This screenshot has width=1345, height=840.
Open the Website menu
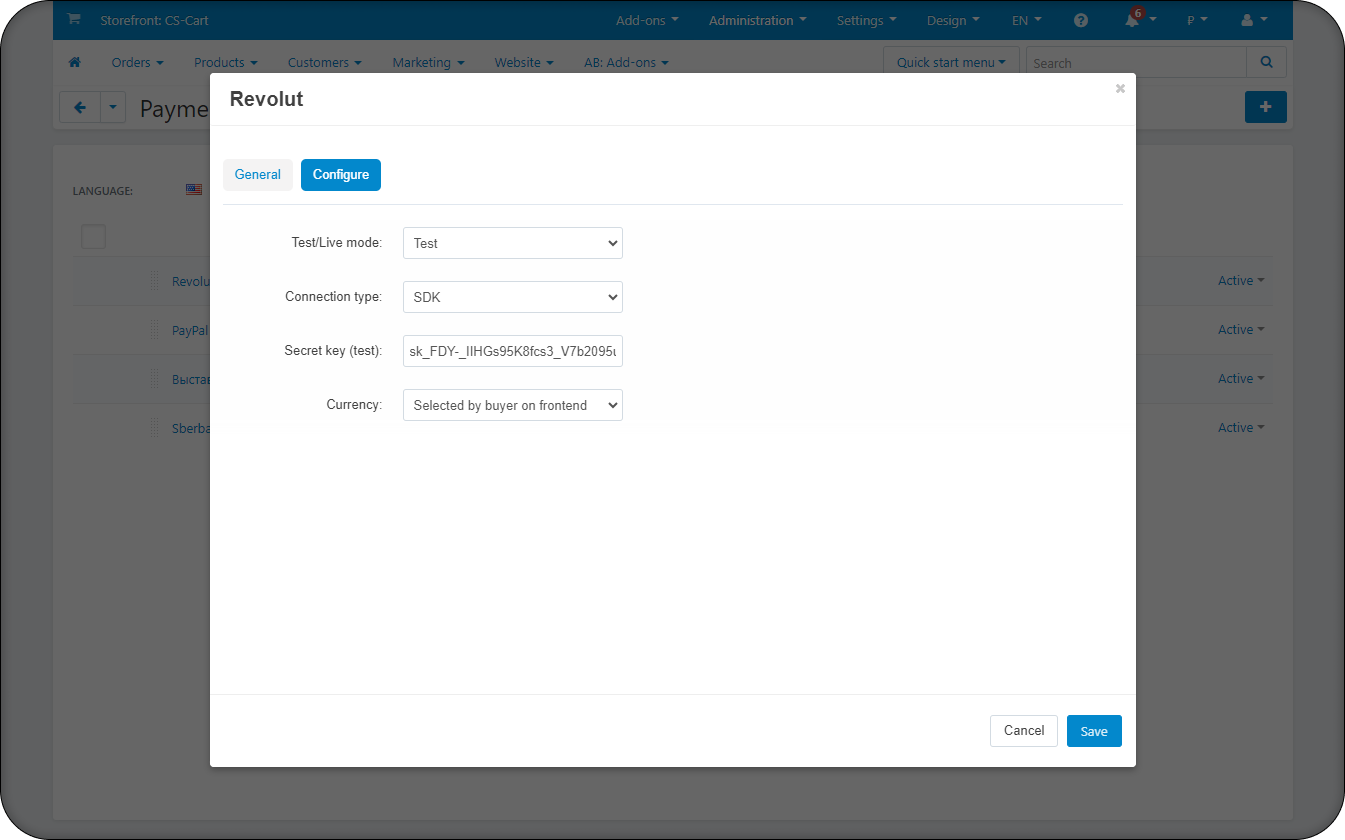[x=525, y=62]
